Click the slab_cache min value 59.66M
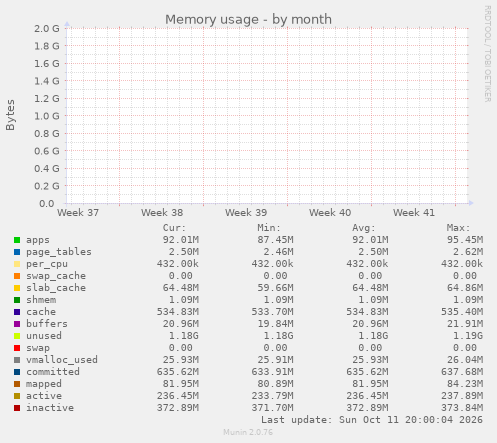The width and height of the screenshot is (497, 443). 275,288
